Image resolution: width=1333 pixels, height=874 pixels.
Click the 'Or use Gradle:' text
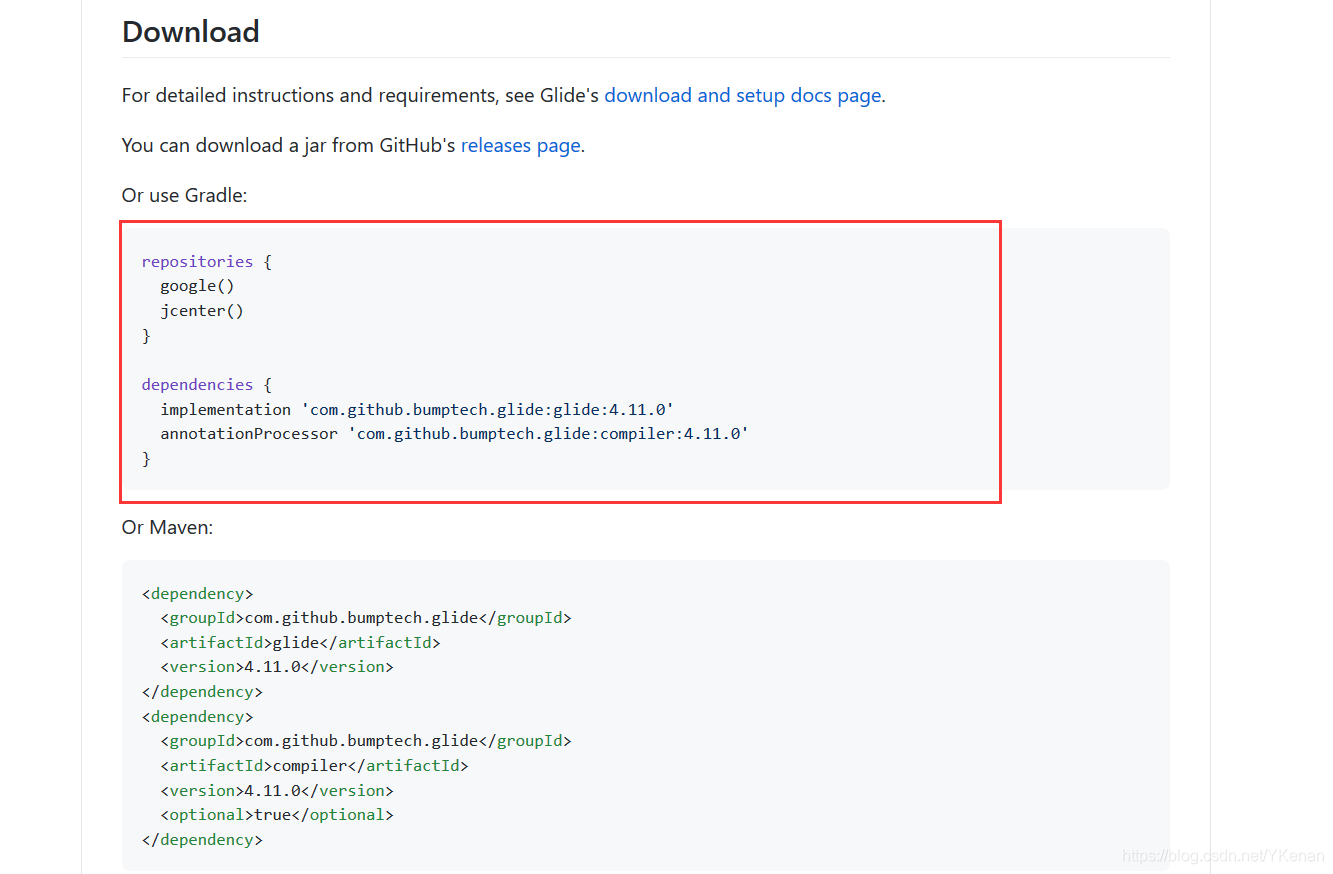coord(184,195)
